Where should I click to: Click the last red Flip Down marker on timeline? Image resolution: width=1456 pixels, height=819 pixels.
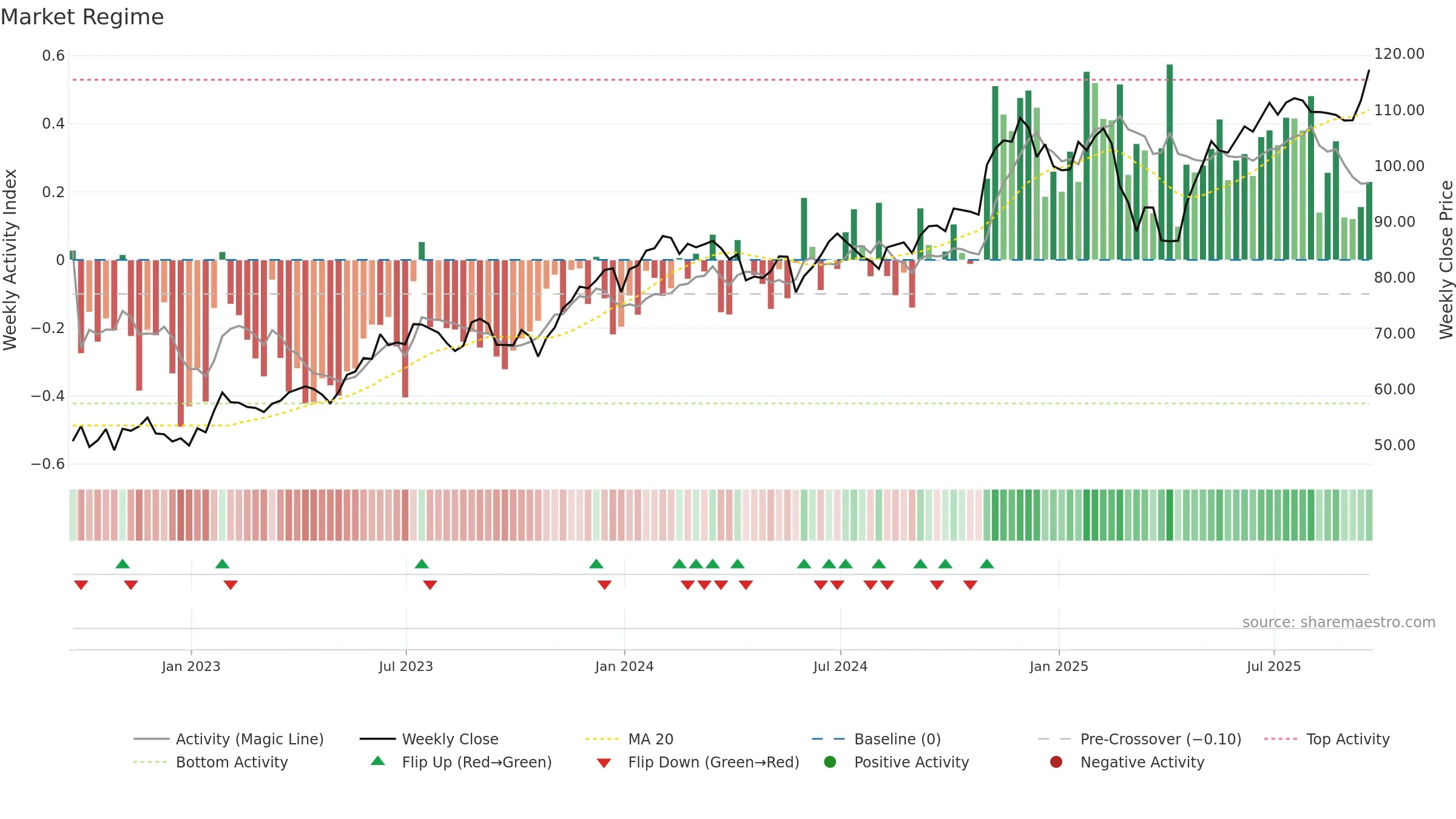pos(970,585)
